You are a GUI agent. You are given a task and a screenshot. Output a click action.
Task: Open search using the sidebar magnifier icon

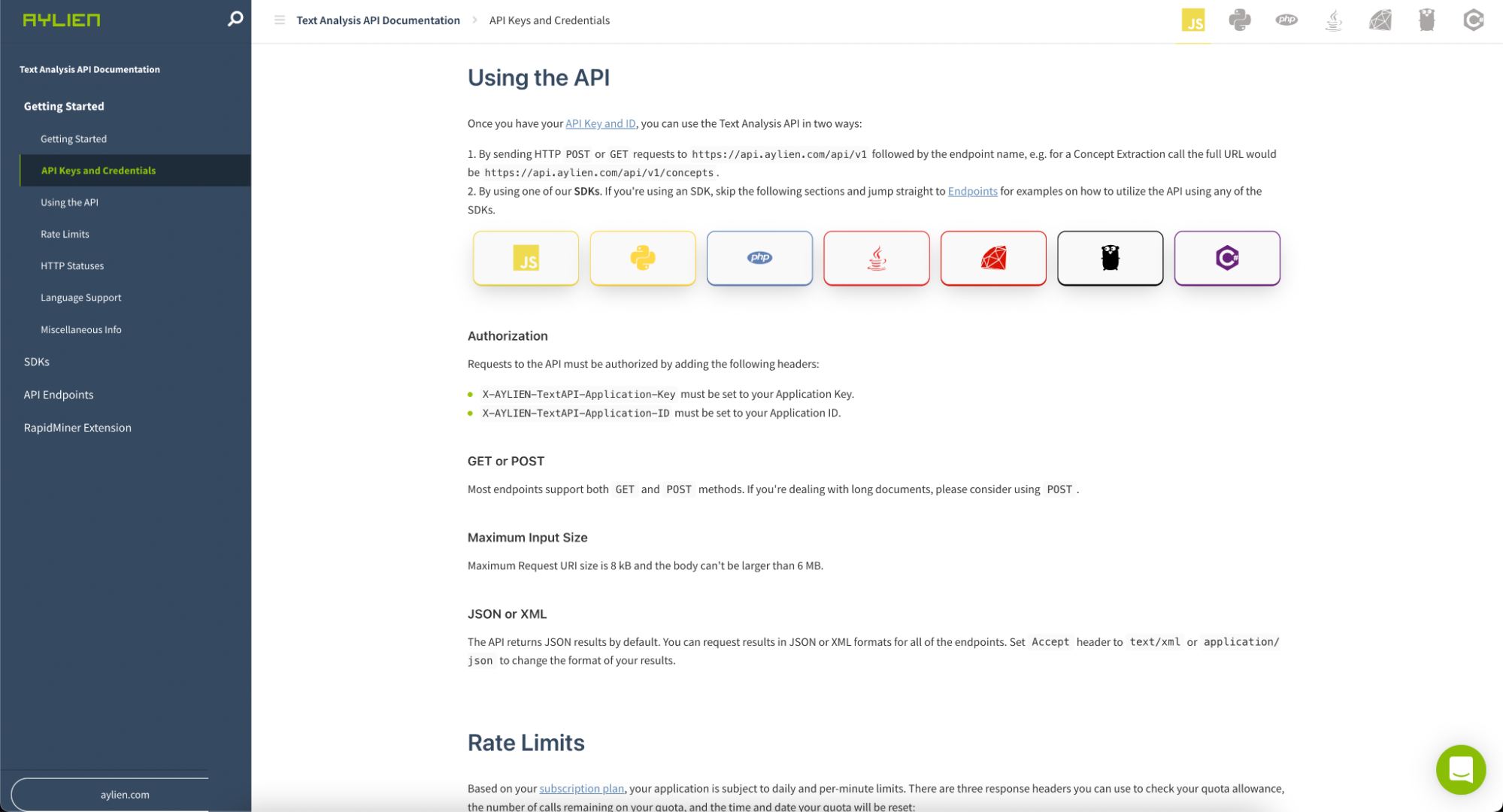[235, 19]
